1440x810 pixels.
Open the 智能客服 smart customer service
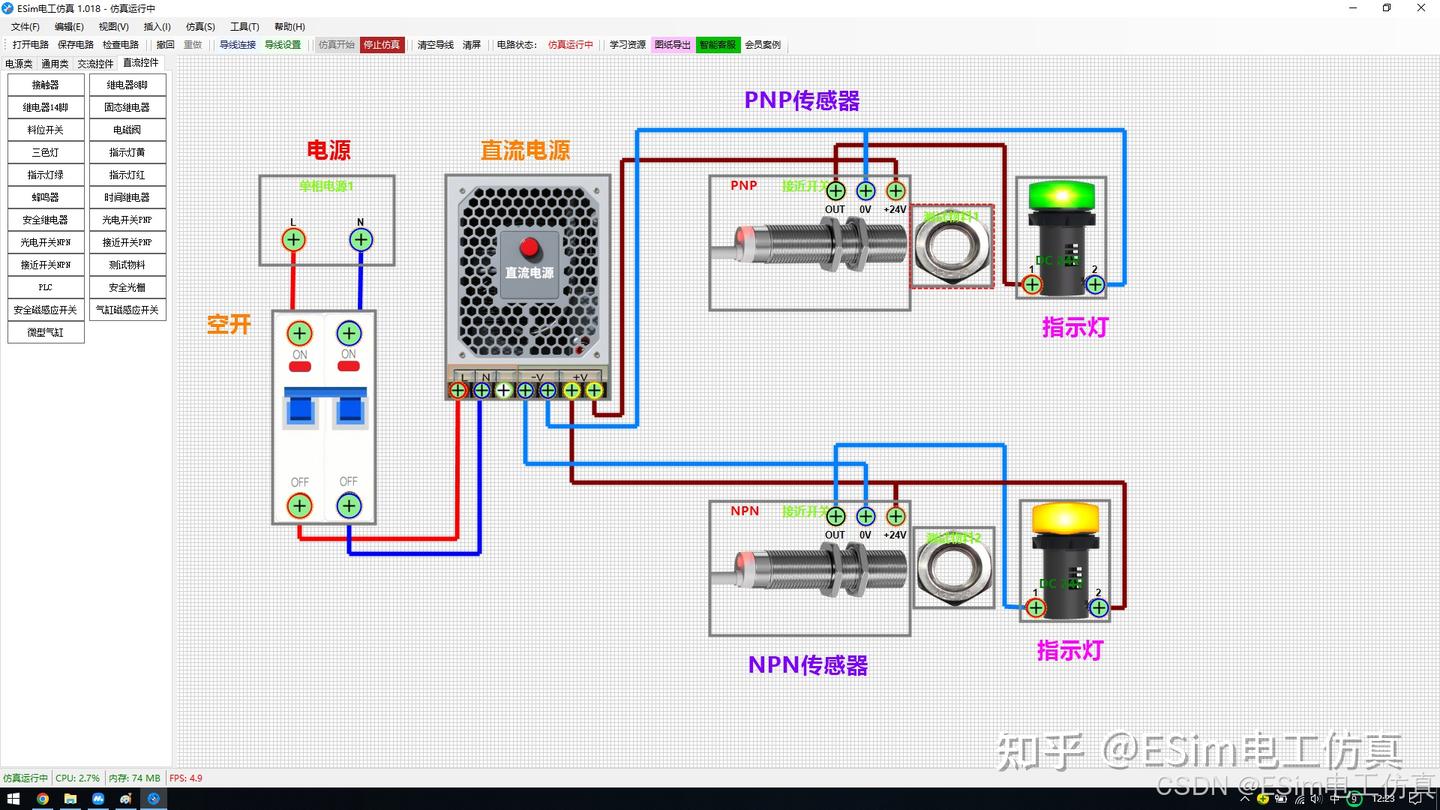click(717, 44)
